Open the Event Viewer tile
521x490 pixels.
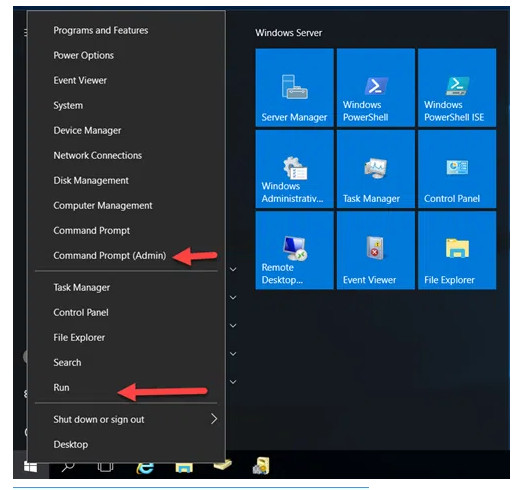(x=376, y=250)
